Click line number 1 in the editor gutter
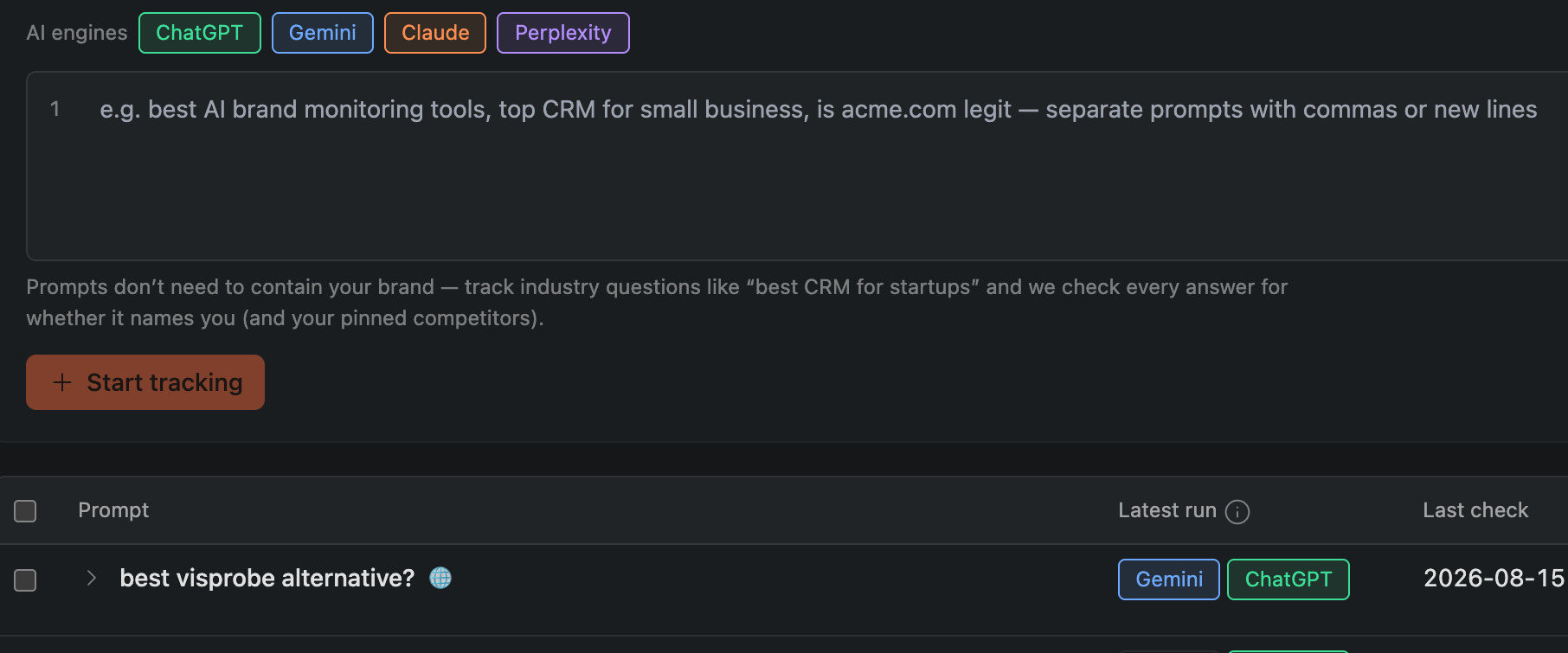Viewport: 1568px width, 653px height. click(55, 109)
